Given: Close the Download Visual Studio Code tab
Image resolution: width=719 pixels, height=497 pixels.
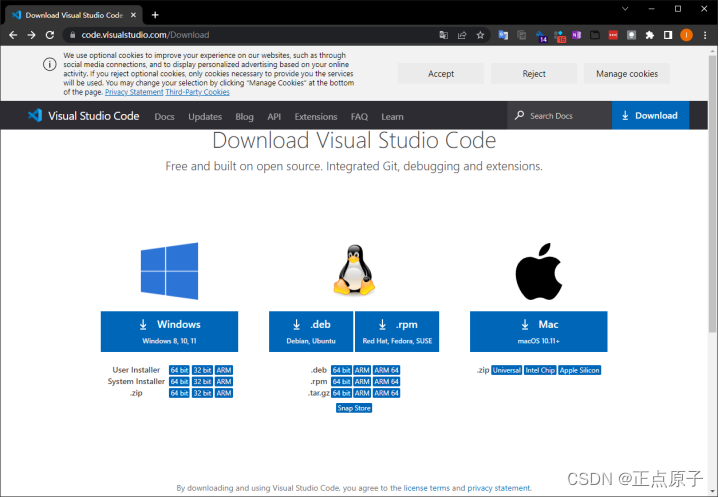Looking at the screenshot, I should [133, 15].
